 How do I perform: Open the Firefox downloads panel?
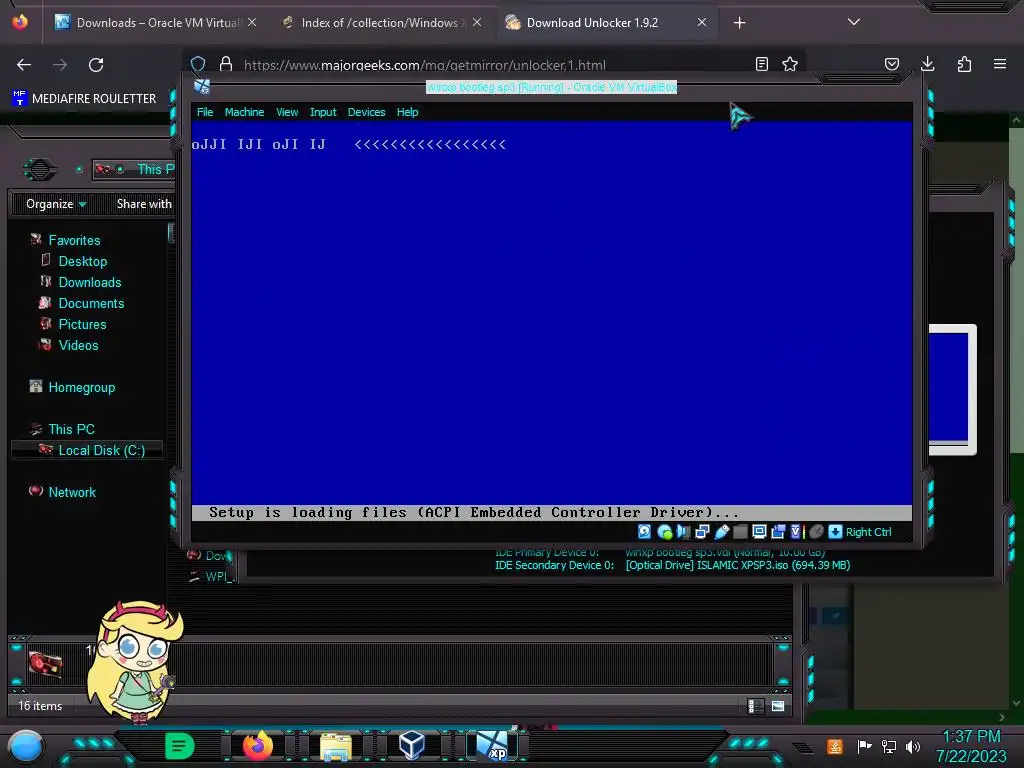927,64
